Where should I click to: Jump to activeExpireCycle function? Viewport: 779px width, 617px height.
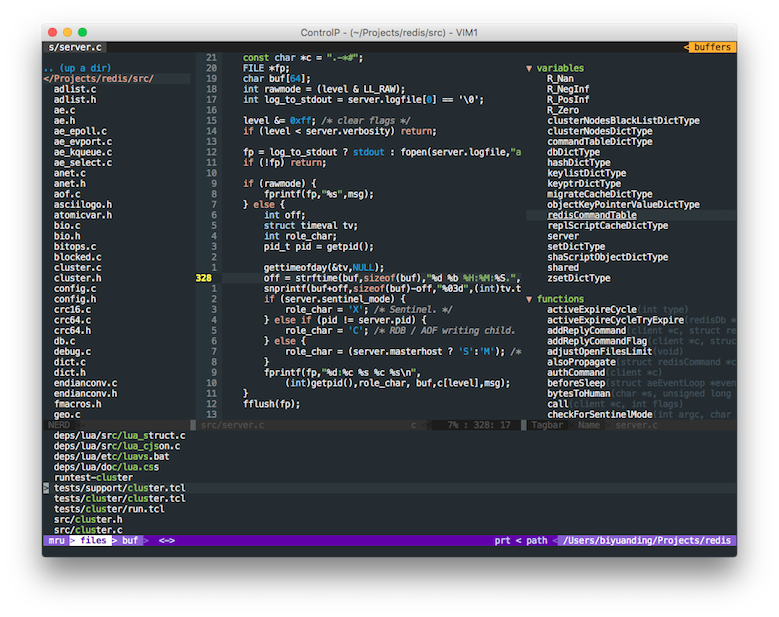coord(592,310)
